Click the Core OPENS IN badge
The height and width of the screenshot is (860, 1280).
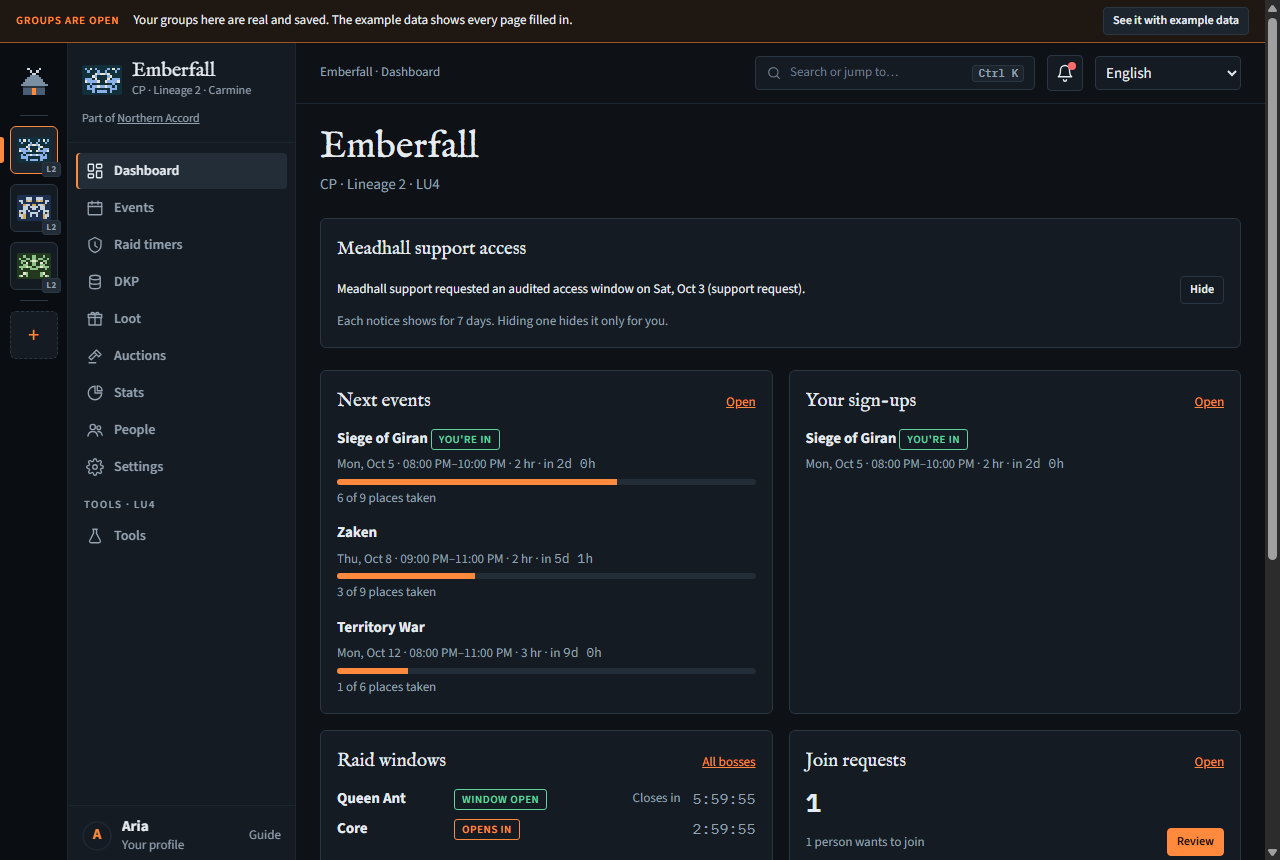click(x=487, y=830)
